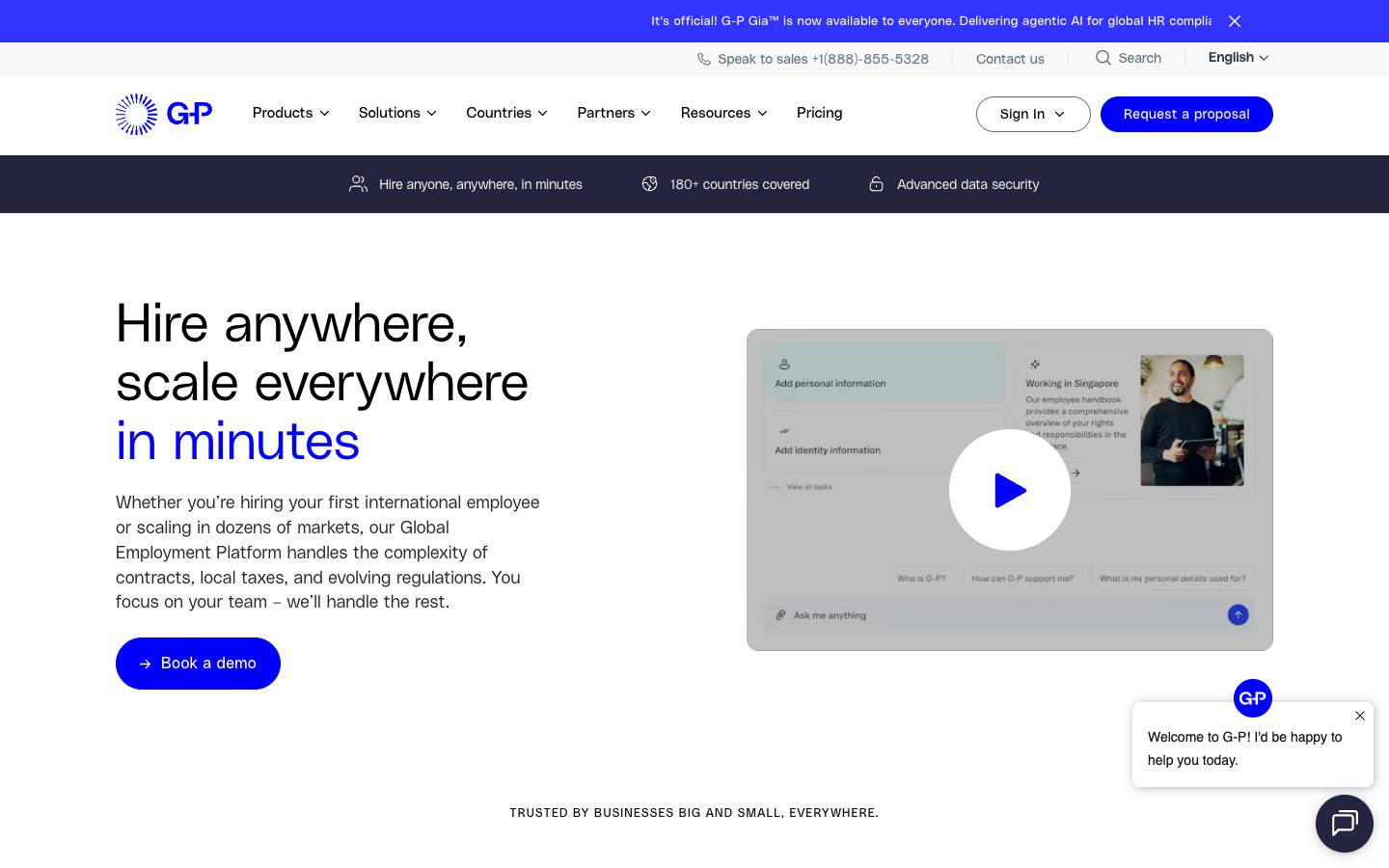Expand the Partners menu
Image resolution: width=1389 pixels, height=868 pixels.
(x=614, y=113)
